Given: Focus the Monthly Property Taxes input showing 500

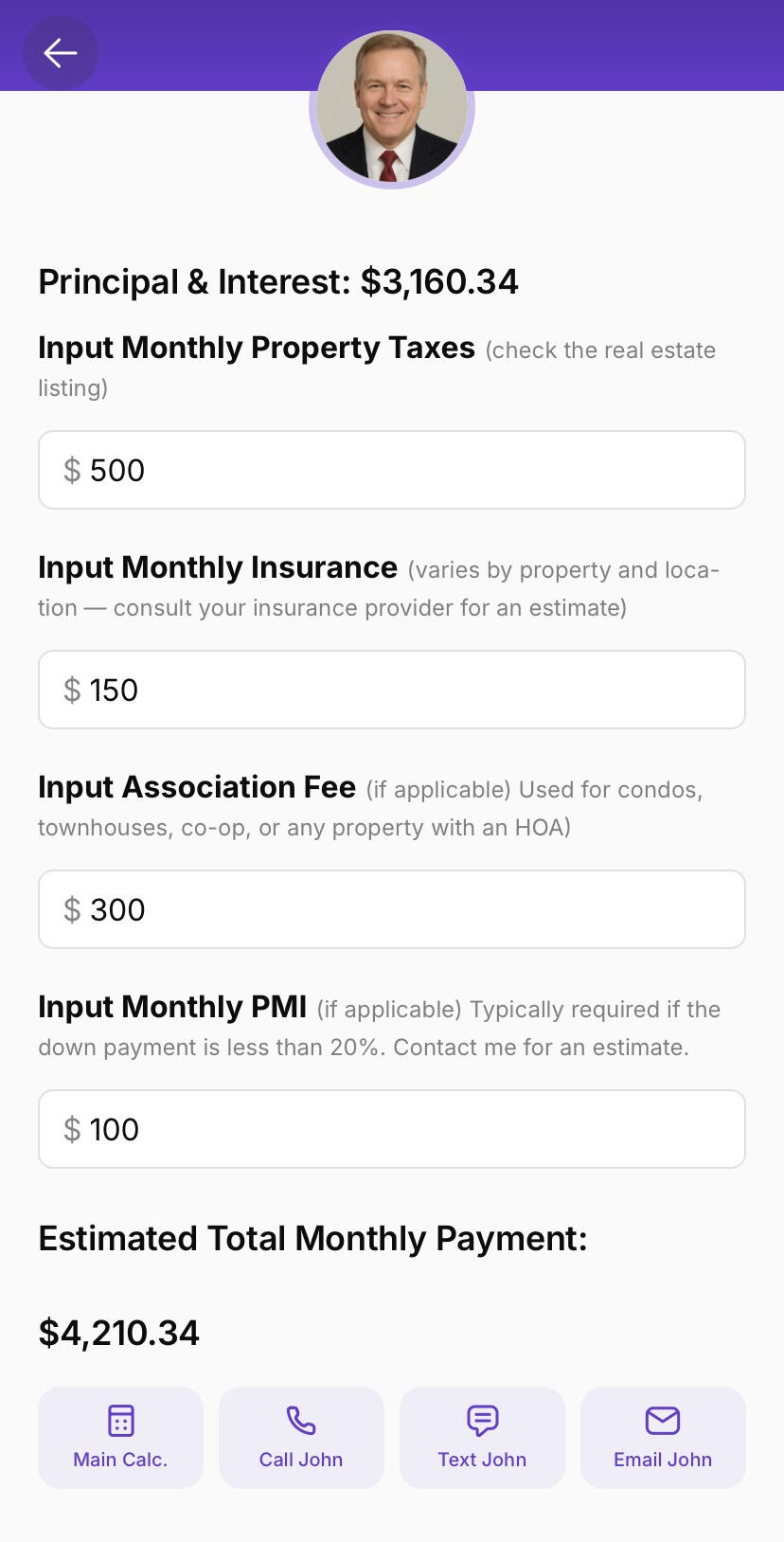Looking at the screenshot, I should 417,471.
